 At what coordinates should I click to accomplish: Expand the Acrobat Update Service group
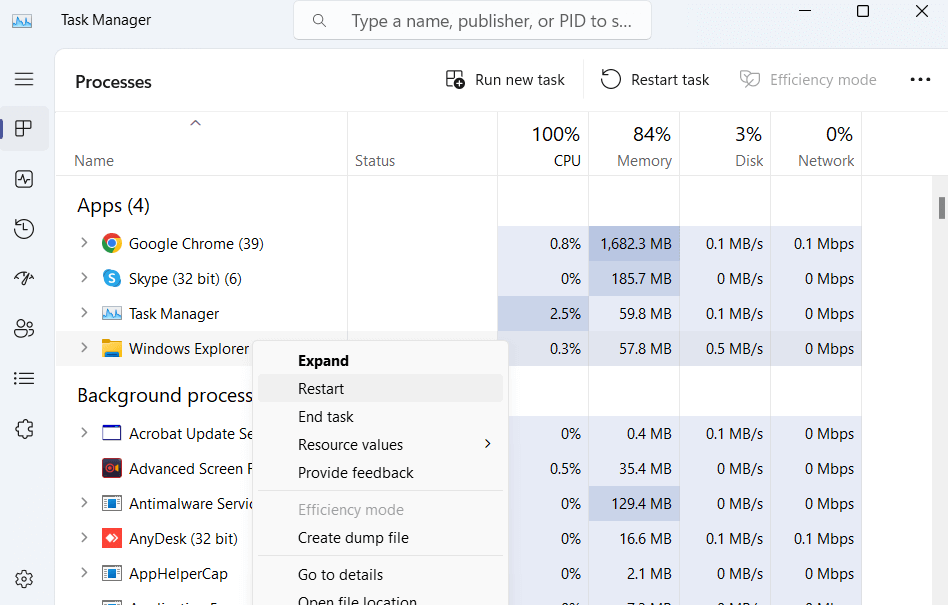[84, 433]
